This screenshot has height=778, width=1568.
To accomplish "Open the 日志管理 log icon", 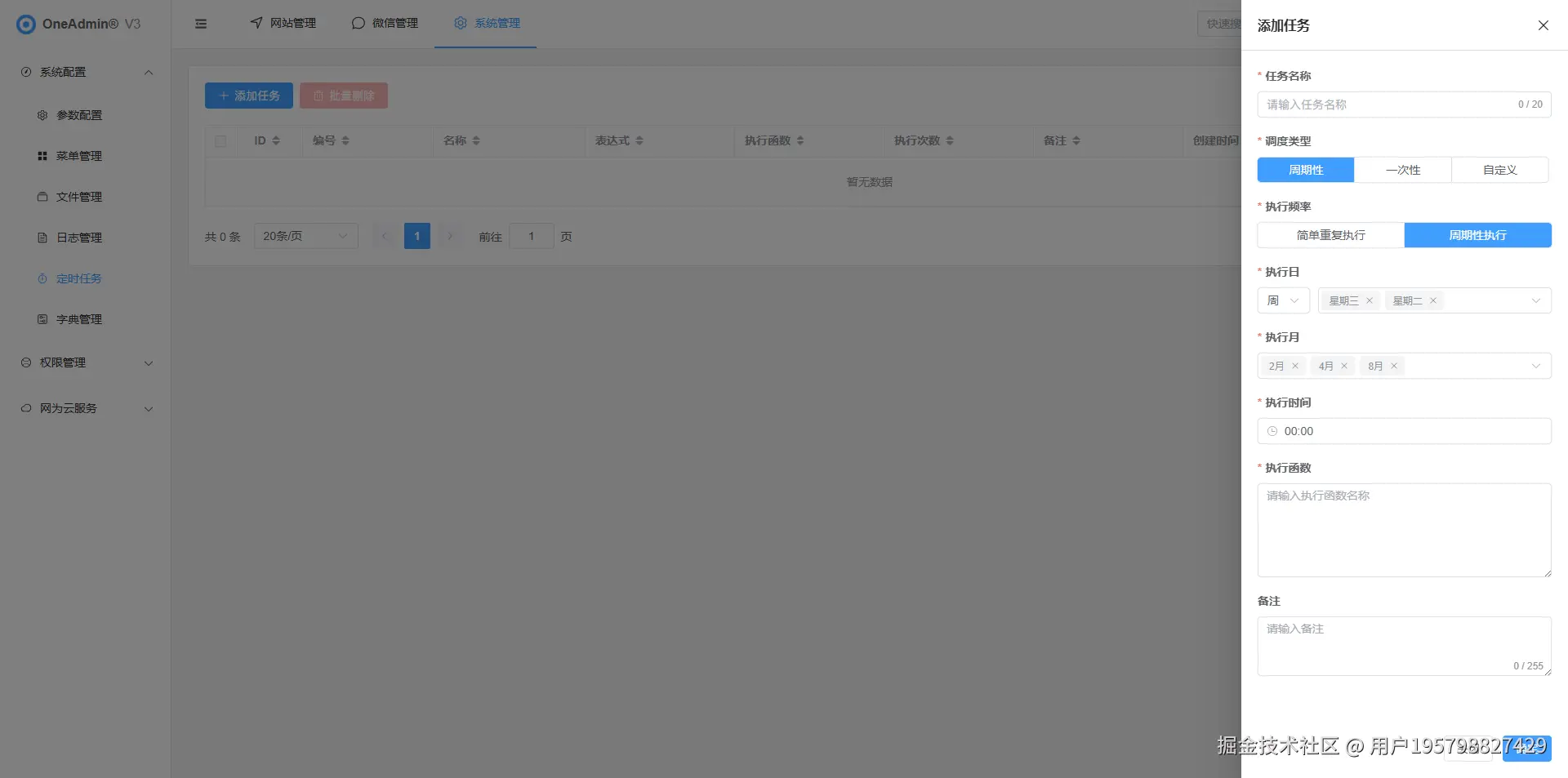I will pyautogui.click(x=42, y=238).
